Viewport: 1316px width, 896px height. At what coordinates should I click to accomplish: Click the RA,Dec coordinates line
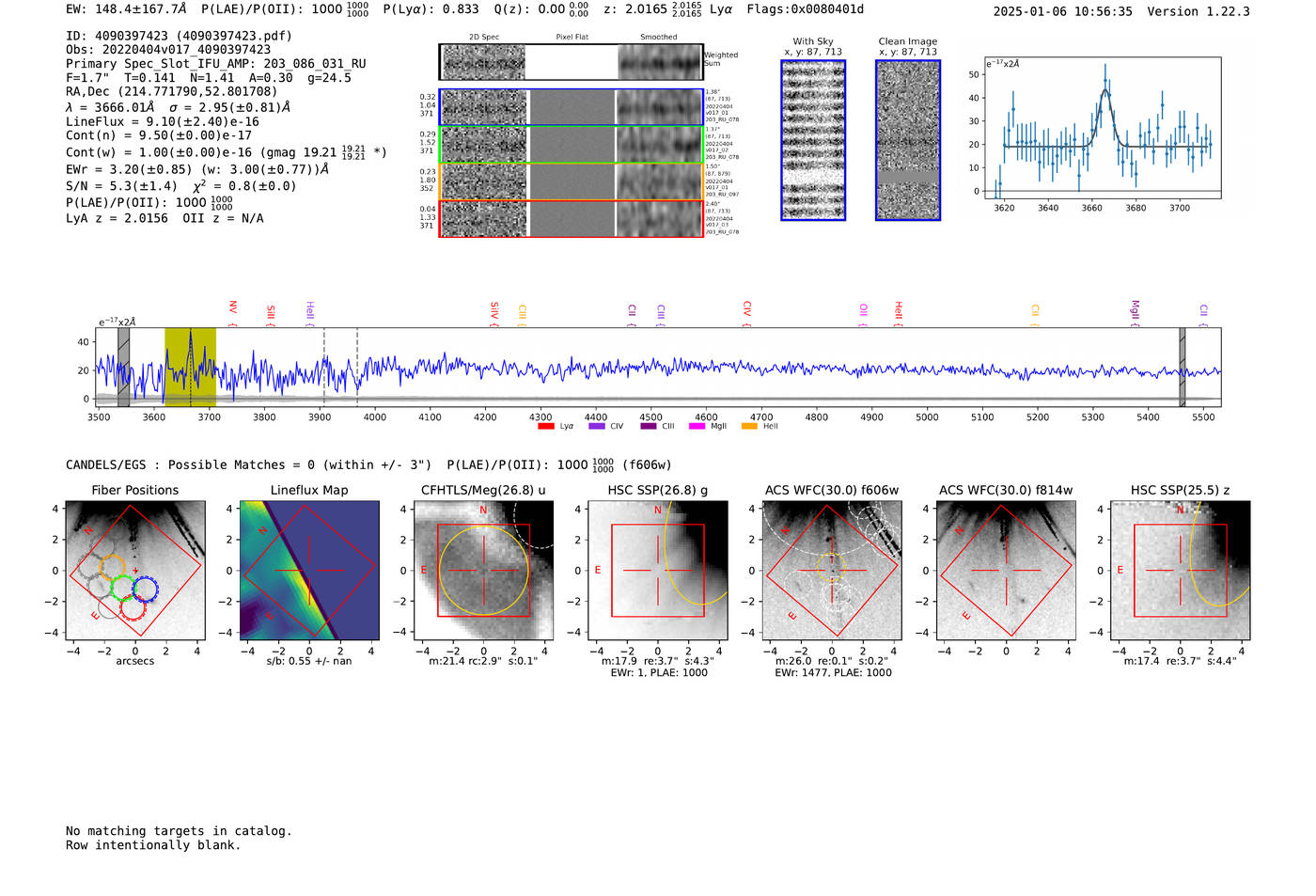pos(172,91)
